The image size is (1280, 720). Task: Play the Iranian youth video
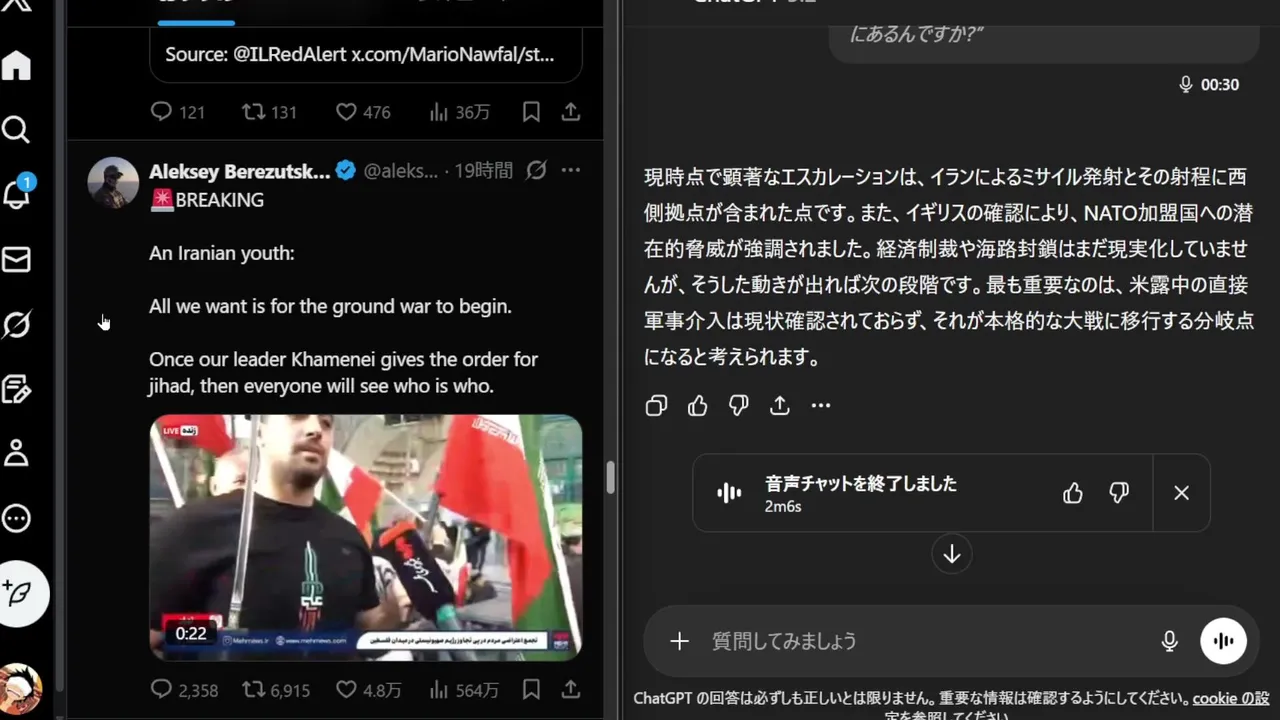pyautogui.click(x=366, y=537)
